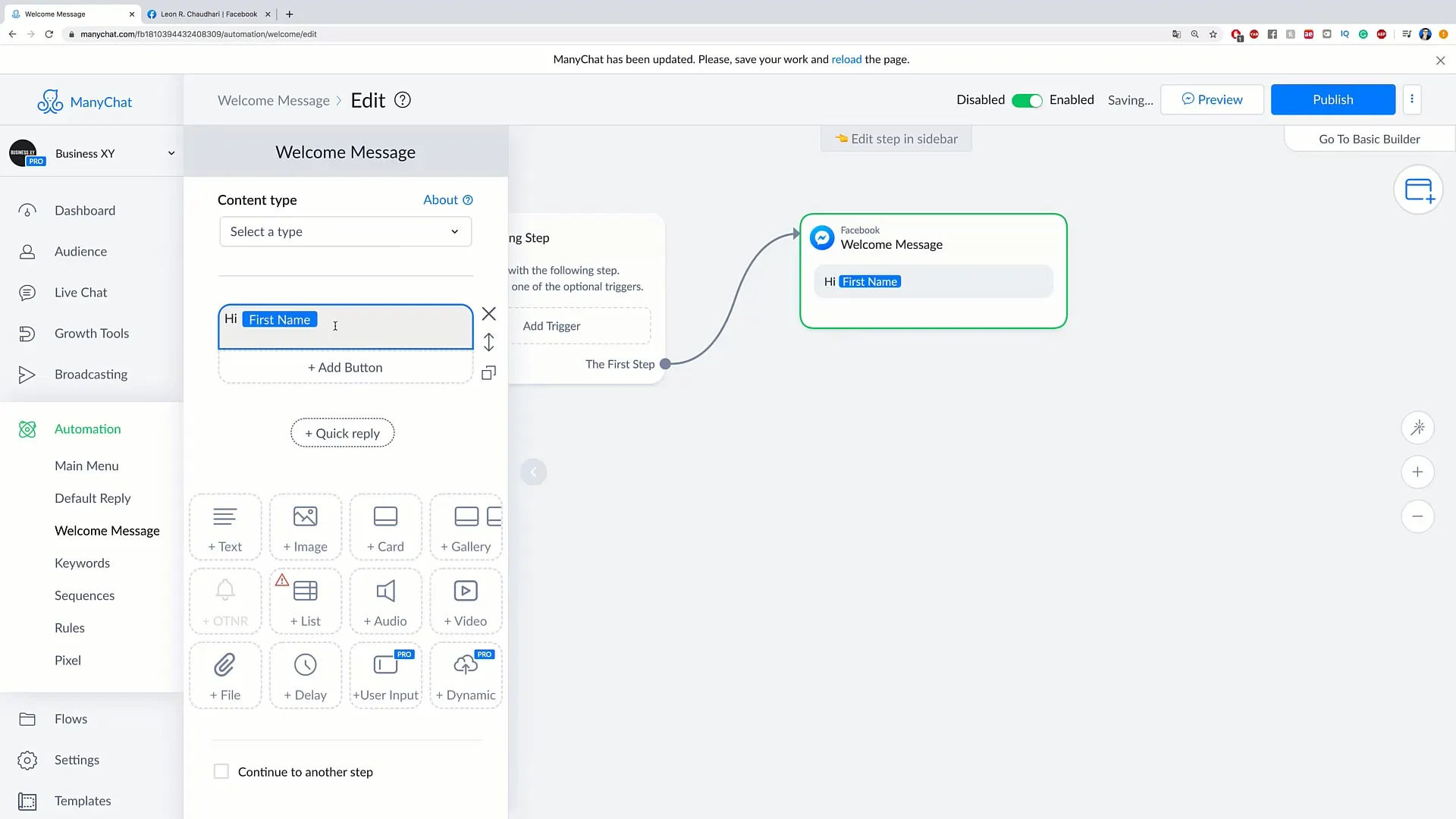Add a List content block
Image resolution: width=1456 pixels, height=819 pixels.
coord(306,602)
